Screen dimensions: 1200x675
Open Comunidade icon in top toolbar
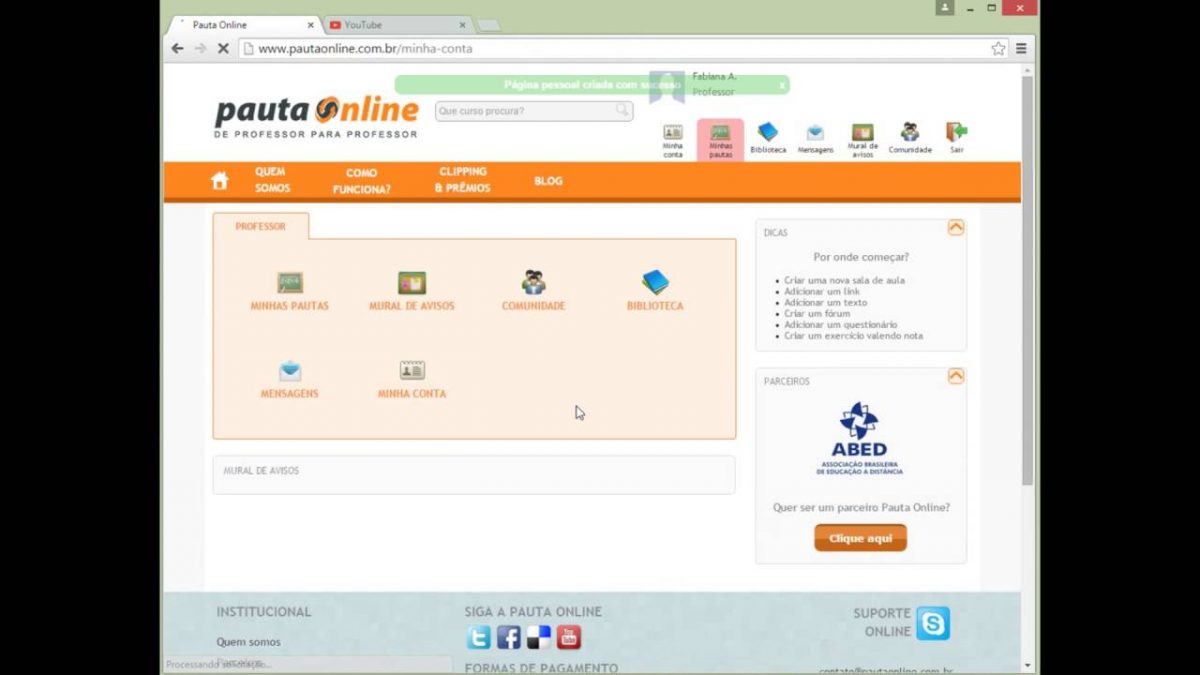coord(910,139)
